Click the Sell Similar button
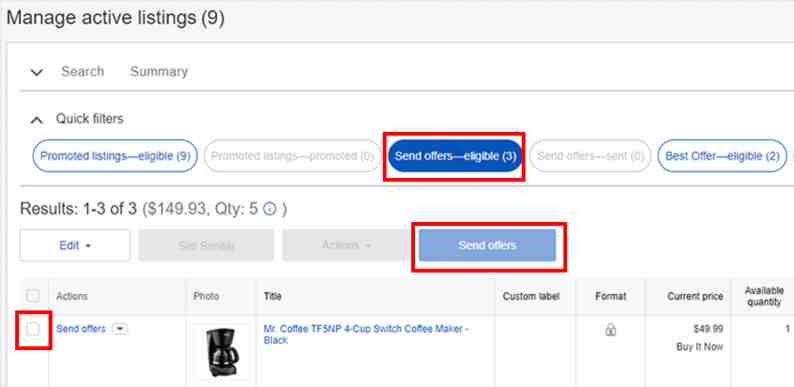 [206, 246]
